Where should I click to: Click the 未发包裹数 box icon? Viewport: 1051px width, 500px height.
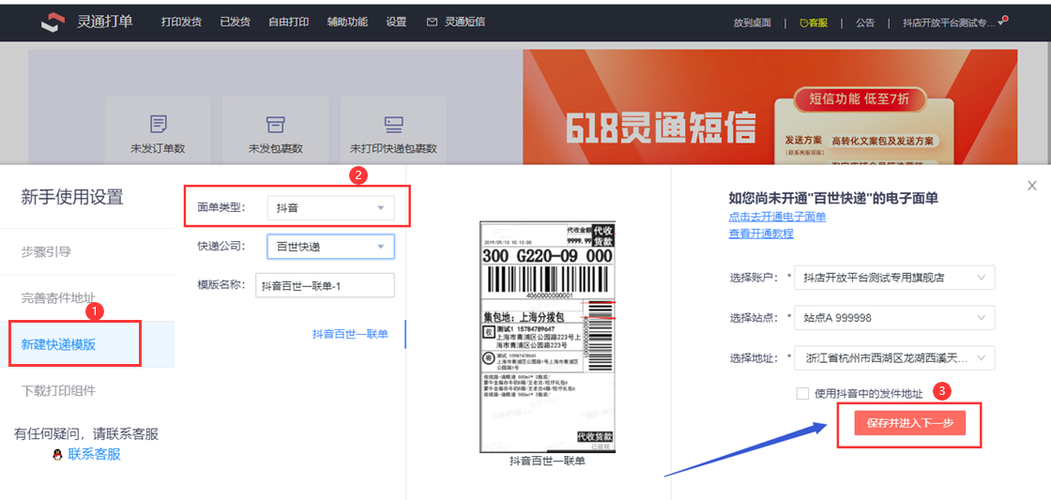(x=275, y=124)
